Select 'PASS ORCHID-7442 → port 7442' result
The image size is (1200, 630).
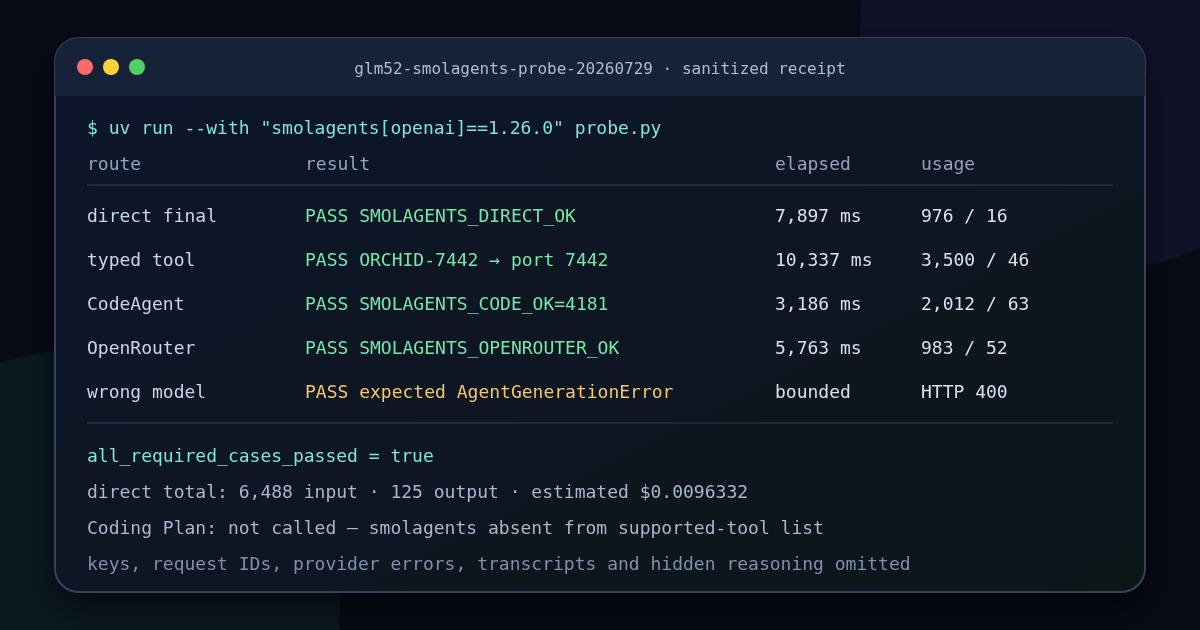pos(457,260)
